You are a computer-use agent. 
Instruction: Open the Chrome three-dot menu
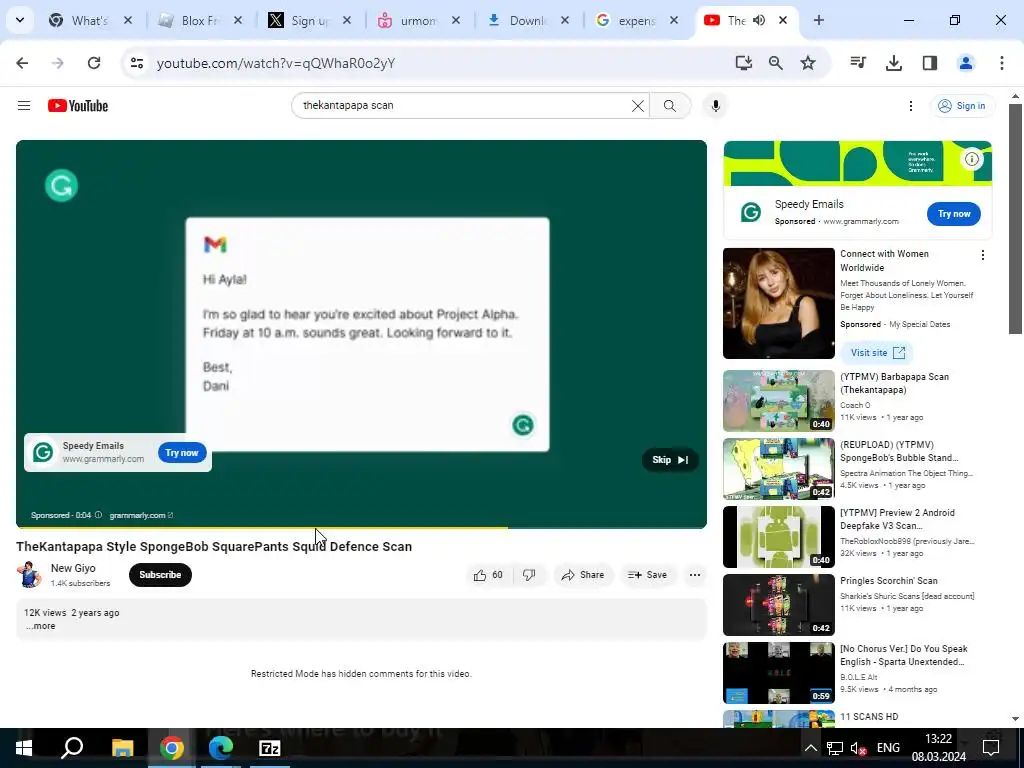(1002, 63)
